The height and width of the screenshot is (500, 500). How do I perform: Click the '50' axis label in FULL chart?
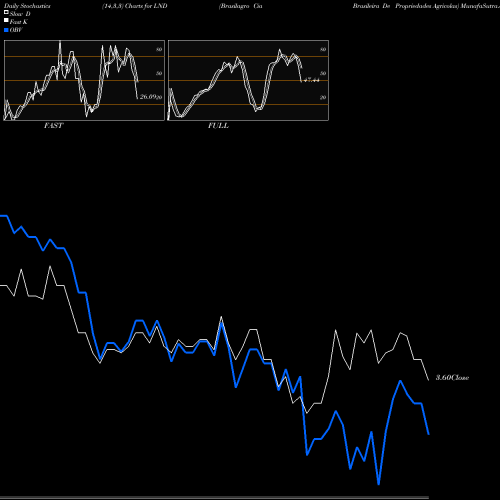coord(323,73)
